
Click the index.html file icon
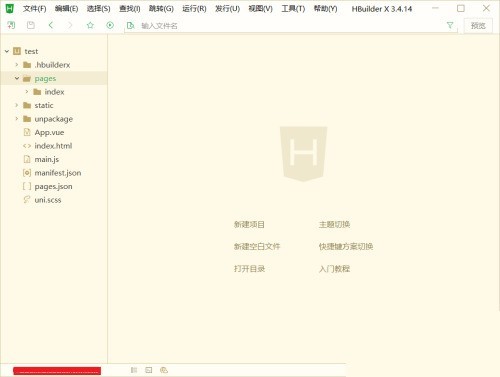click(x=27, y=146)
